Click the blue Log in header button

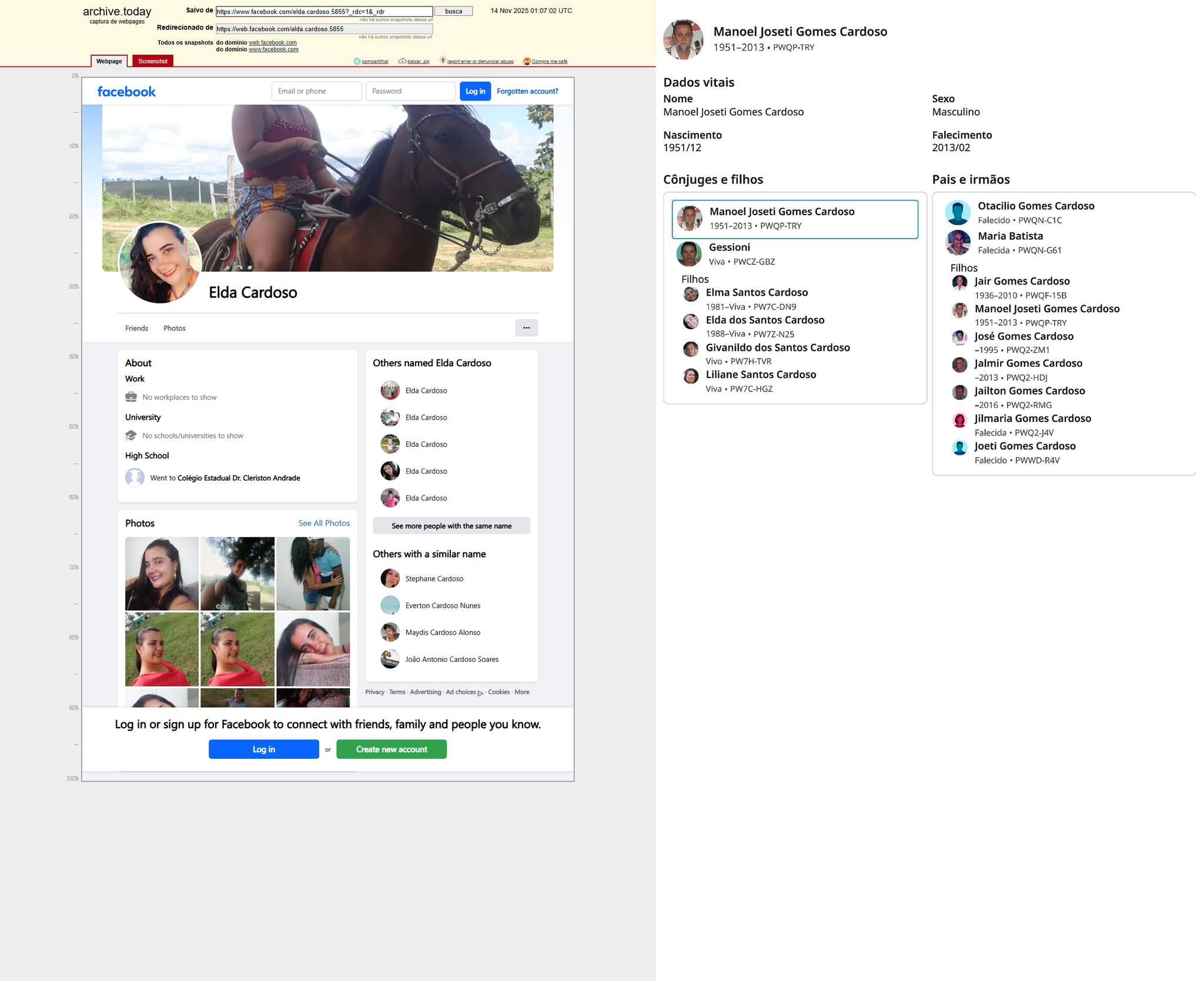click(x=475, y=91)
